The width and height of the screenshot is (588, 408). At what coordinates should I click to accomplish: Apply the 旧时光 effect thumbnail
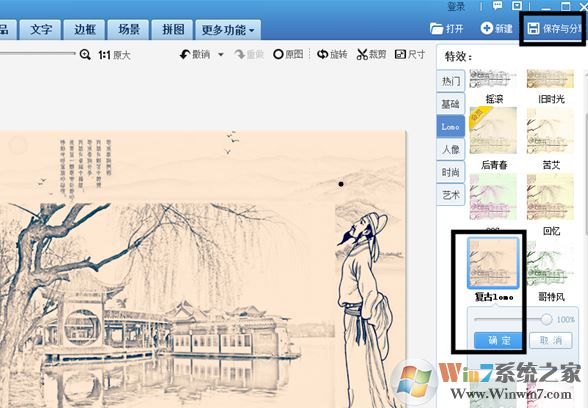550,79
